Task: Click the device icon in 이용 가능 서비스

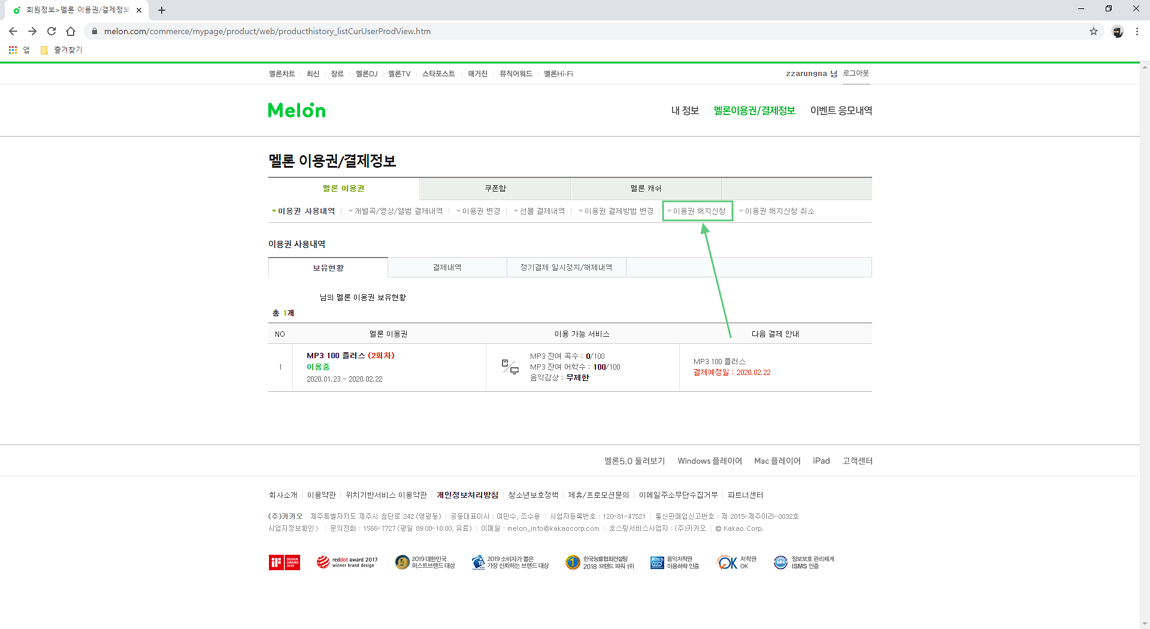Action: [510, 367]
